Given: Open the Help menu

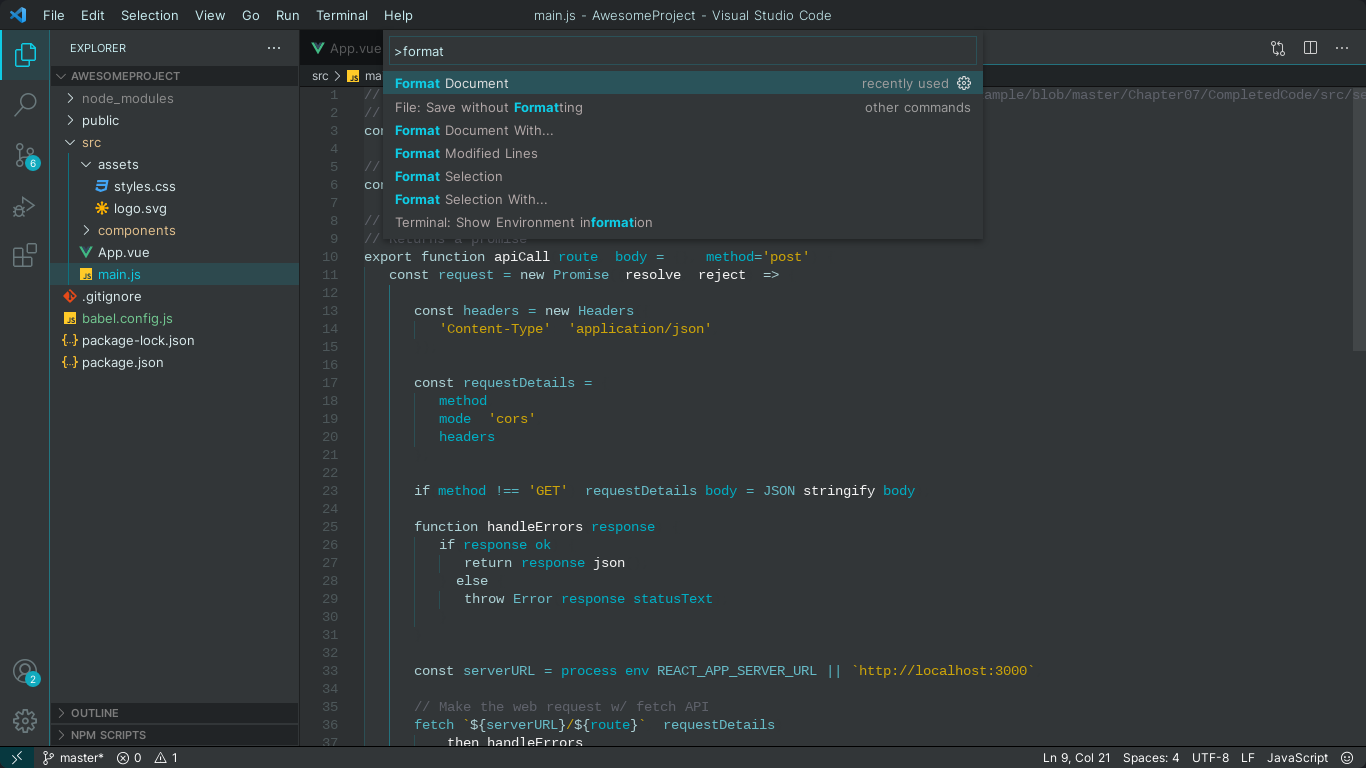Looking at the screenshot, I should [x=398, y=15].
